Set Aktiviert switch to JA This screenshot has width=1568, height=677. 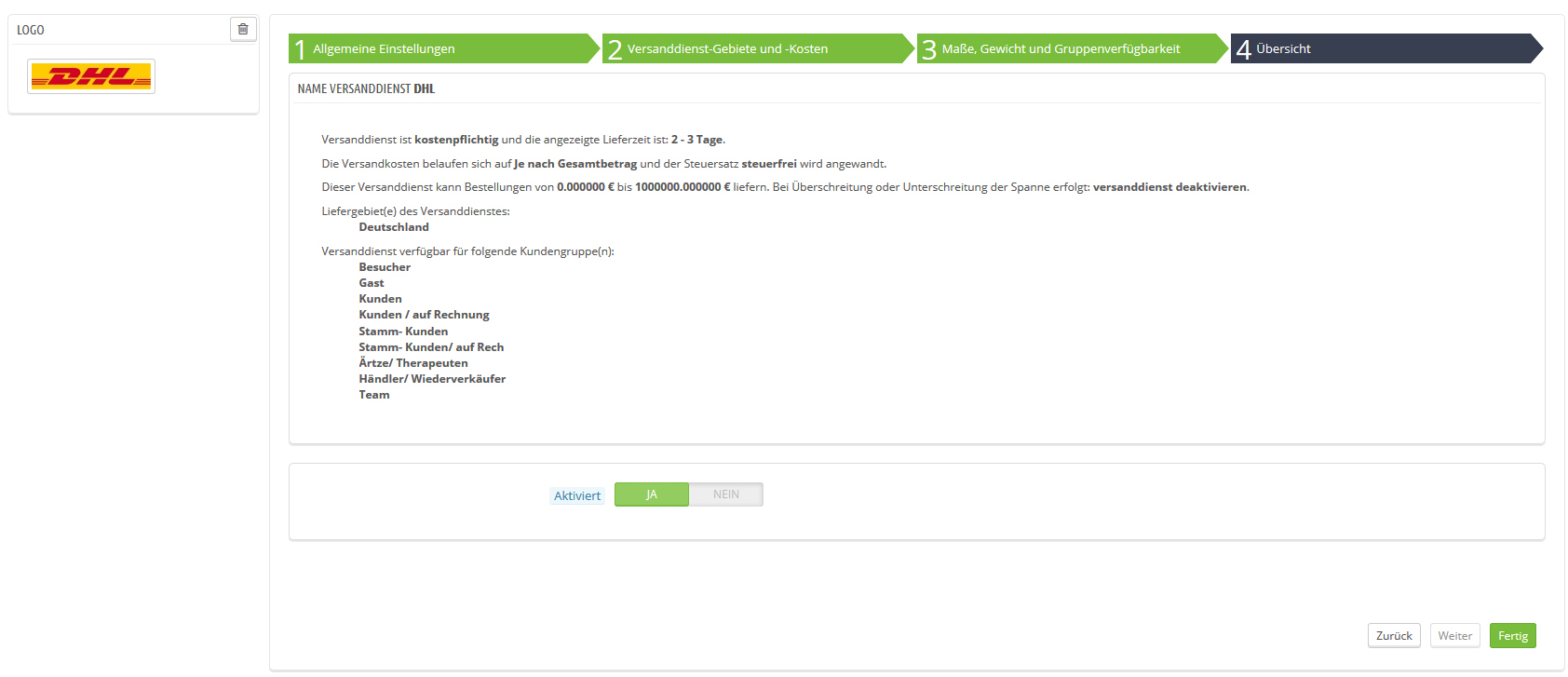tap(652, 494)
